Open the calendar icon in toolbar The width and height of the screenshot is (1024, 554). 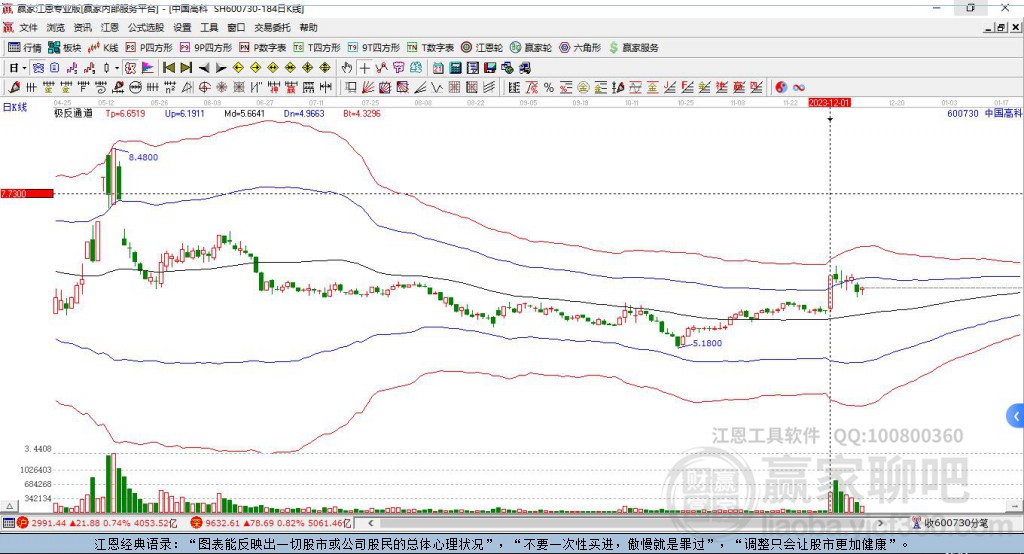point(438,68)
